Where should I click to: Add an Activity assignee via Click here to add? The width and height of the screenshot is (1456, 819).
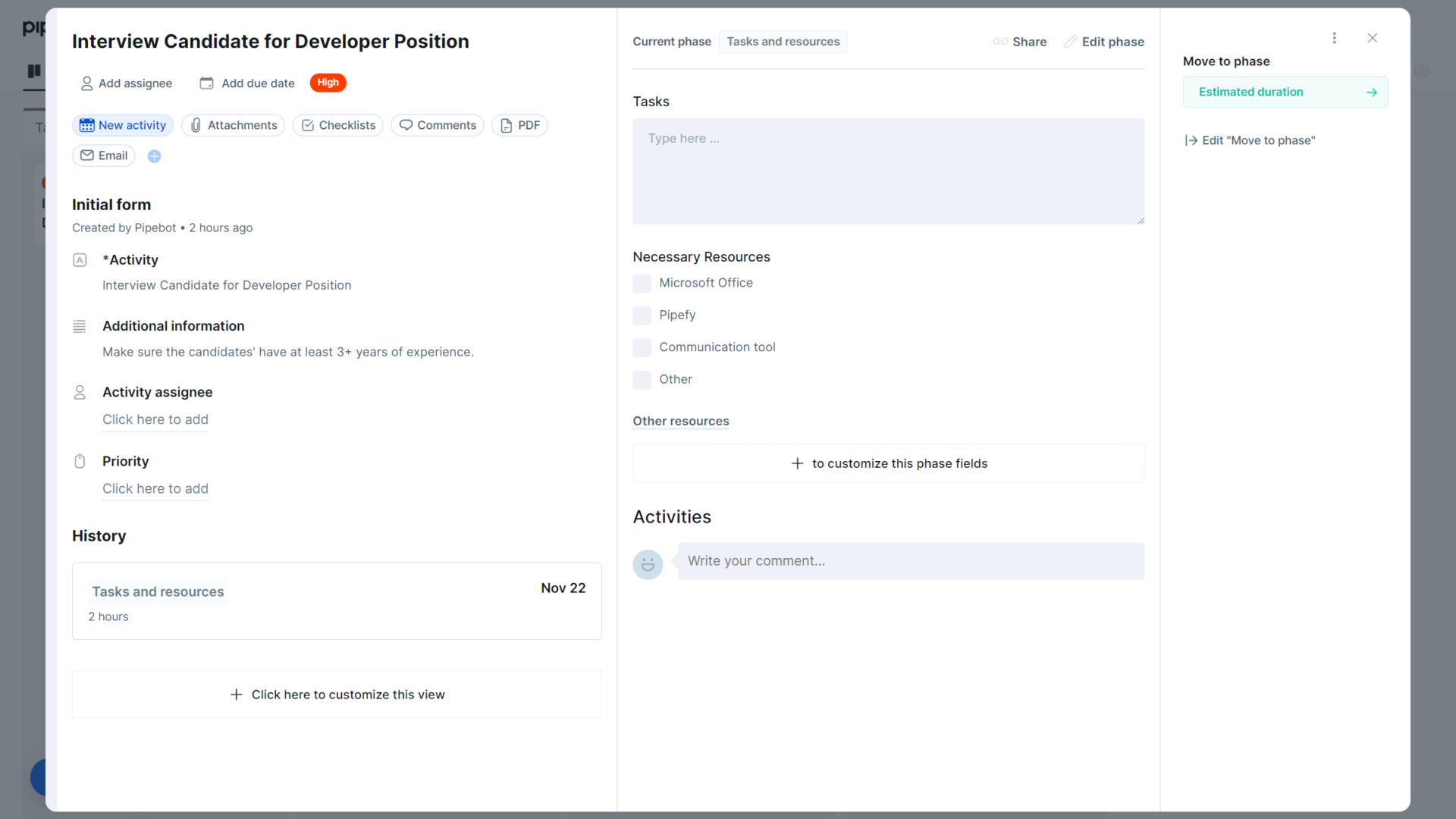pos(155,419)
